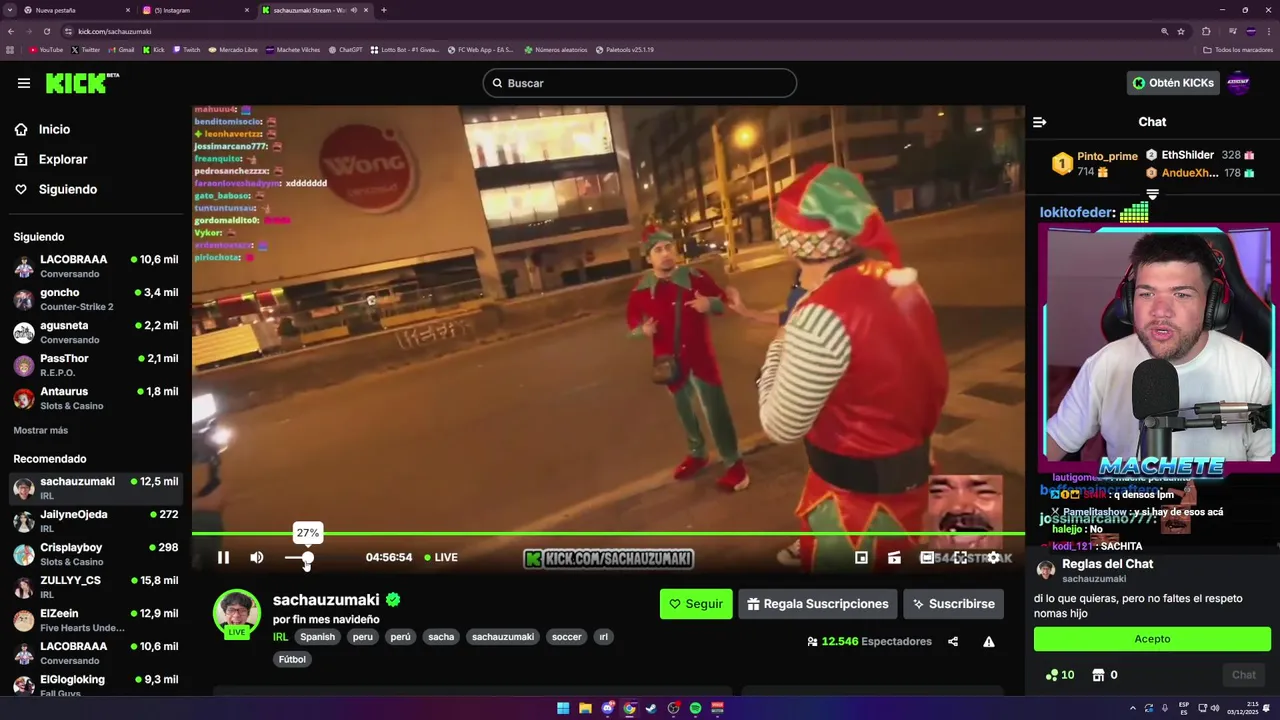This screenshot has width=1280, height=720.
Task: Pause the live stream
Action: pyautogui.click(x=223, y=557)
